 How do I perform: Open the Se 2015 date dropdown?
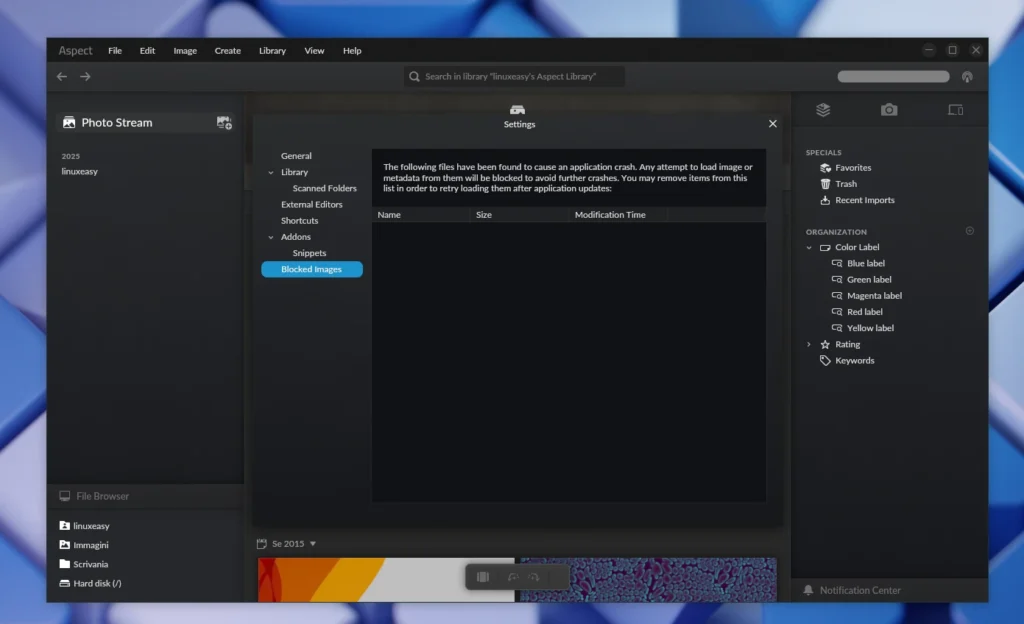click(312, 544)
